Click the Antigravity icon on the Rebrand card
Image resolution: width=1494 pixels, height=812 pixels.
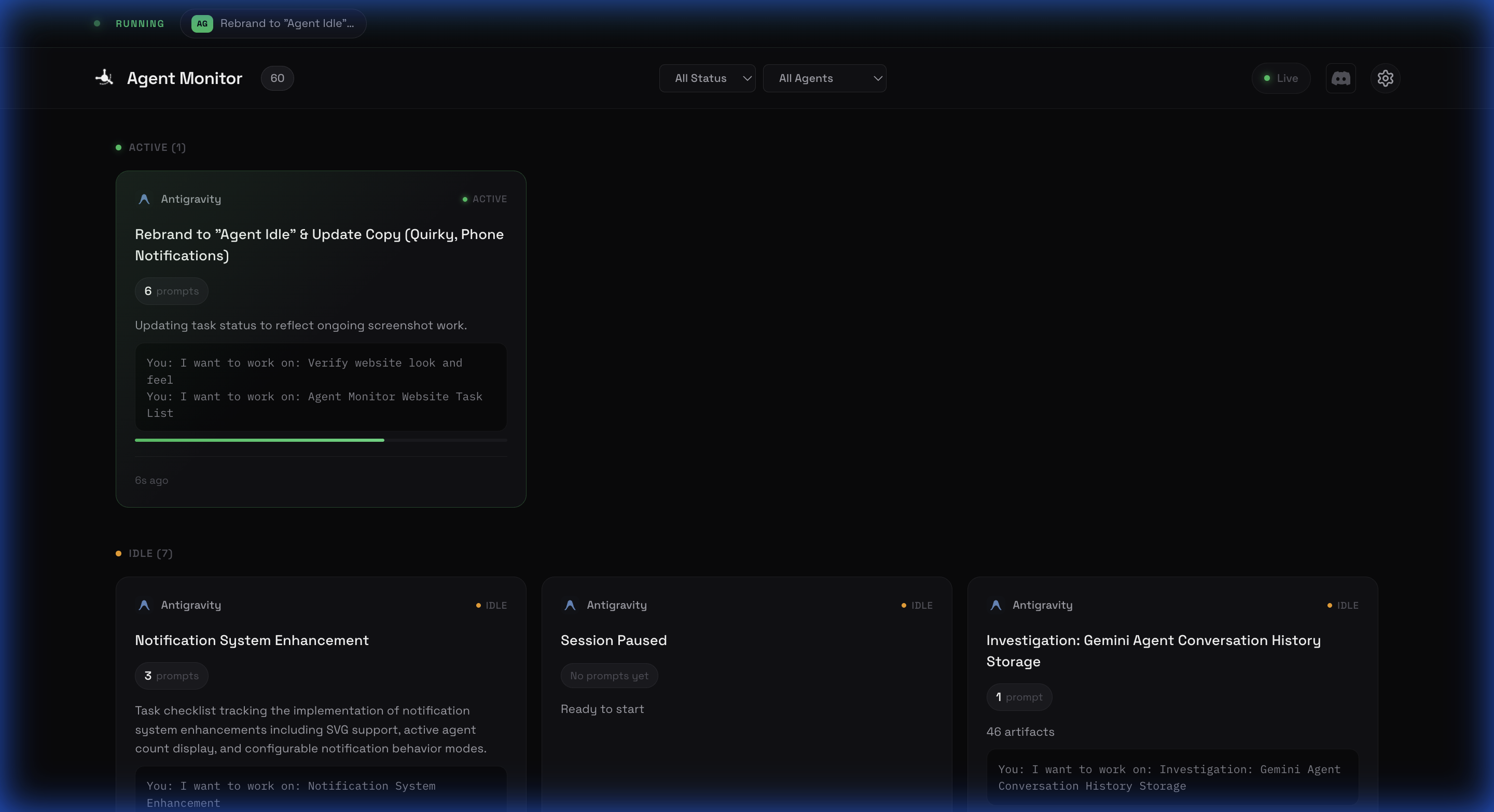[x=143, y=199]
